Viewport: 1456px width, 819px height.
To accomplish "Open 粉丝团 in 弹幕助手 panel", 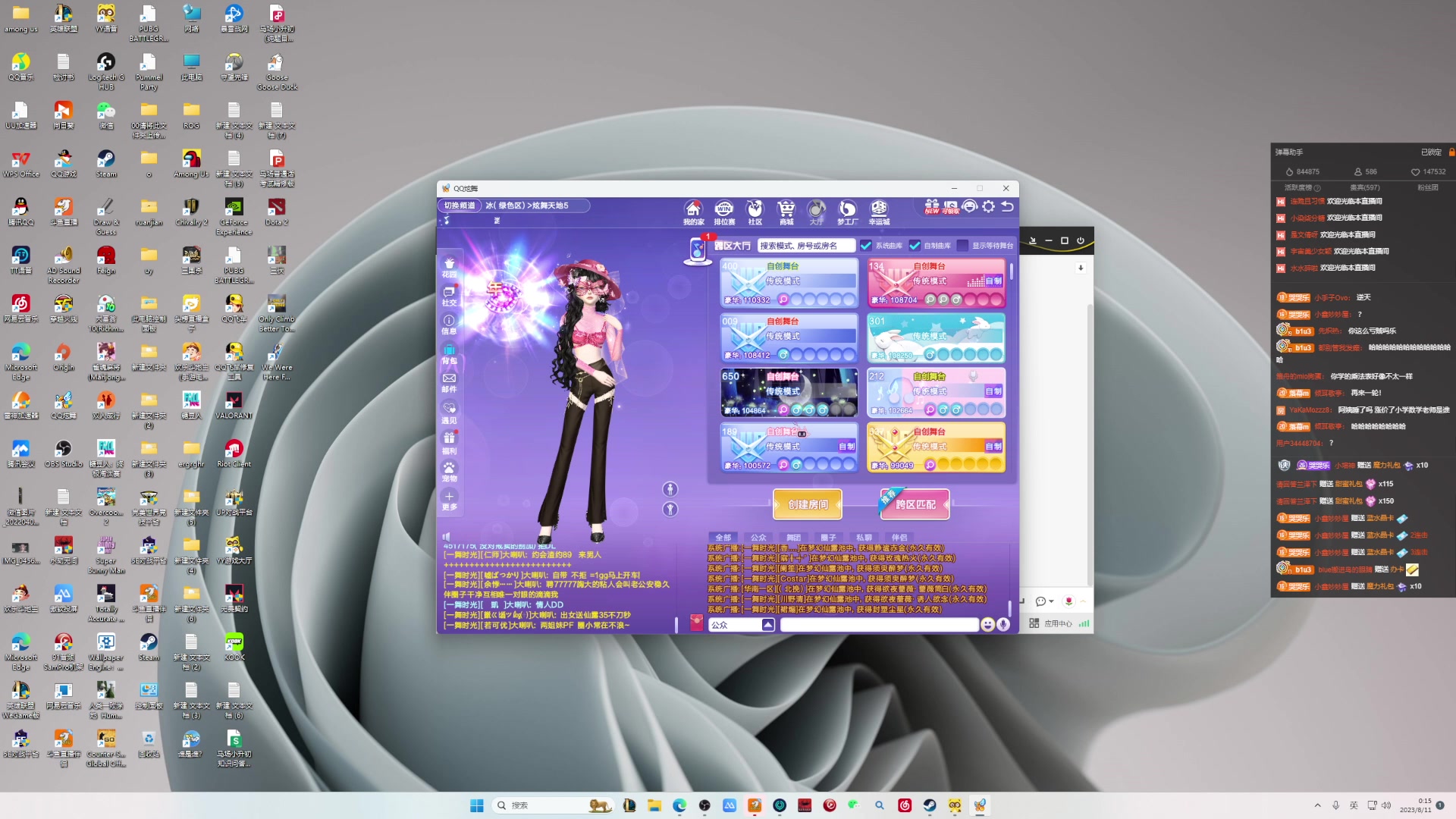I will [1428, 187].
